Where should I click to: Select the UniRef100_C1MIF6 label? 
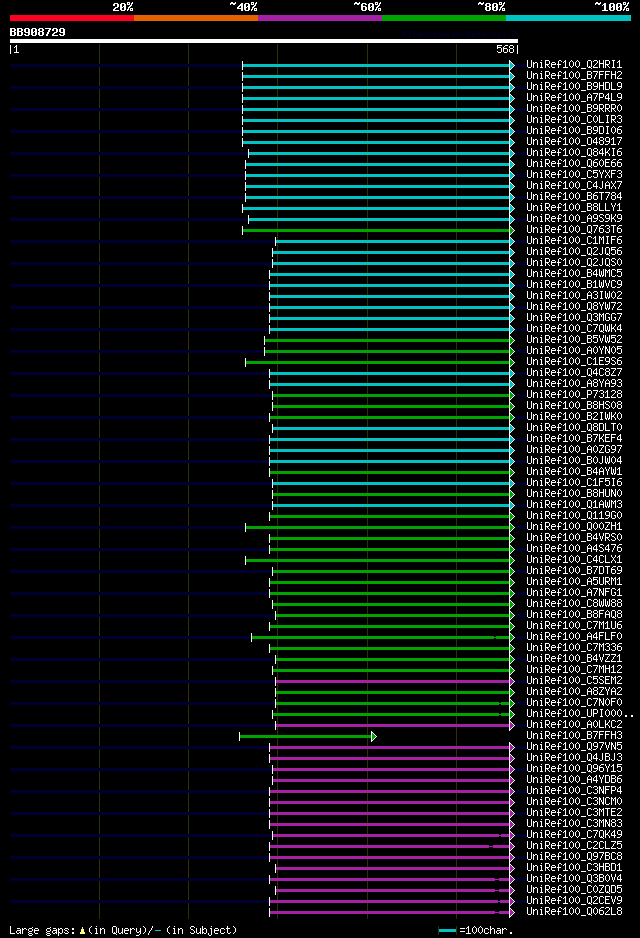point(574,240)
